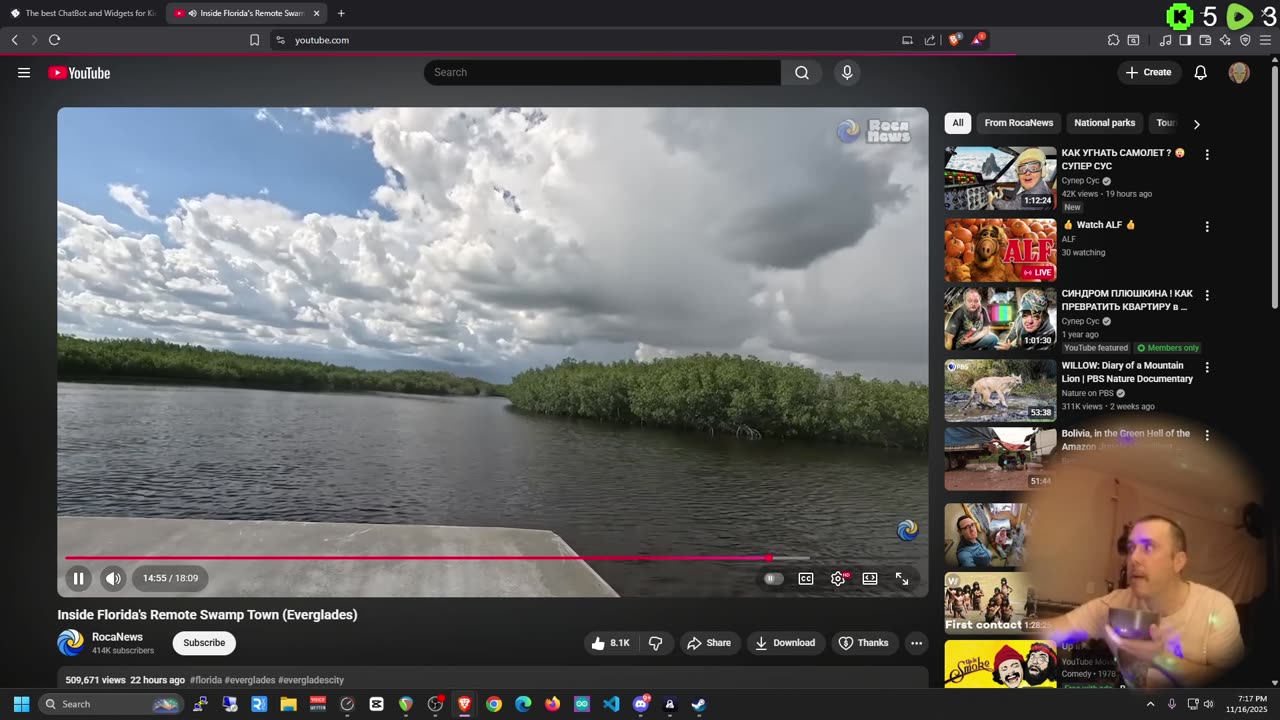Select the National parks chip
The image size is (1280, 720).
click(x=1105, y=123)
